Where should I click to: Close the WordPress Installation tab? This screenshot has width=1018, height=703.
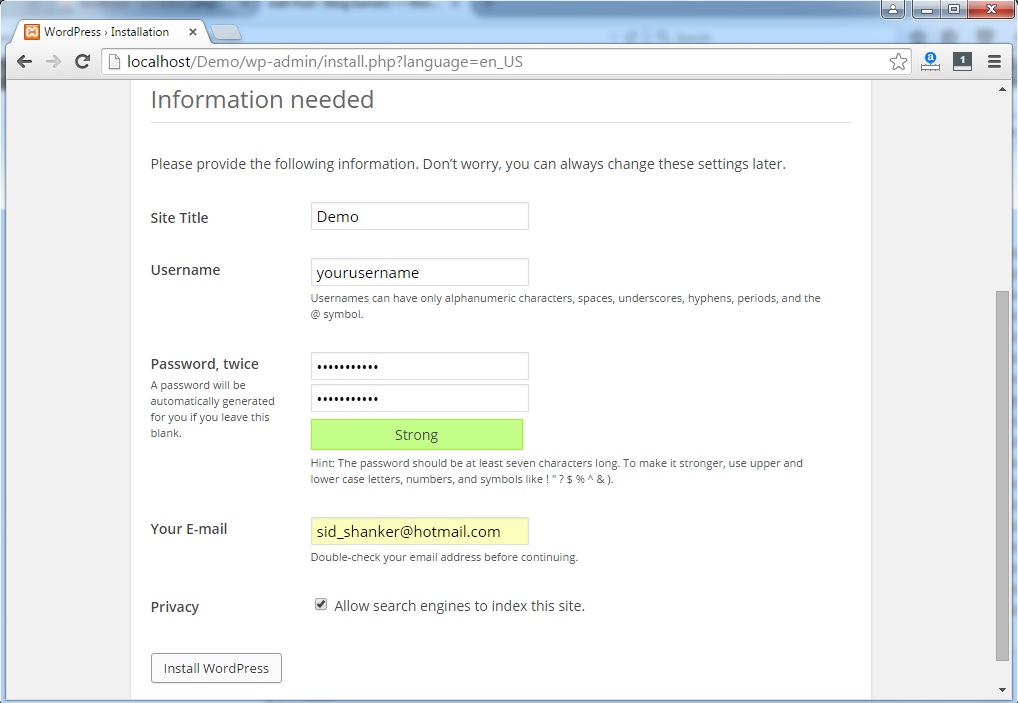(193, 32)
